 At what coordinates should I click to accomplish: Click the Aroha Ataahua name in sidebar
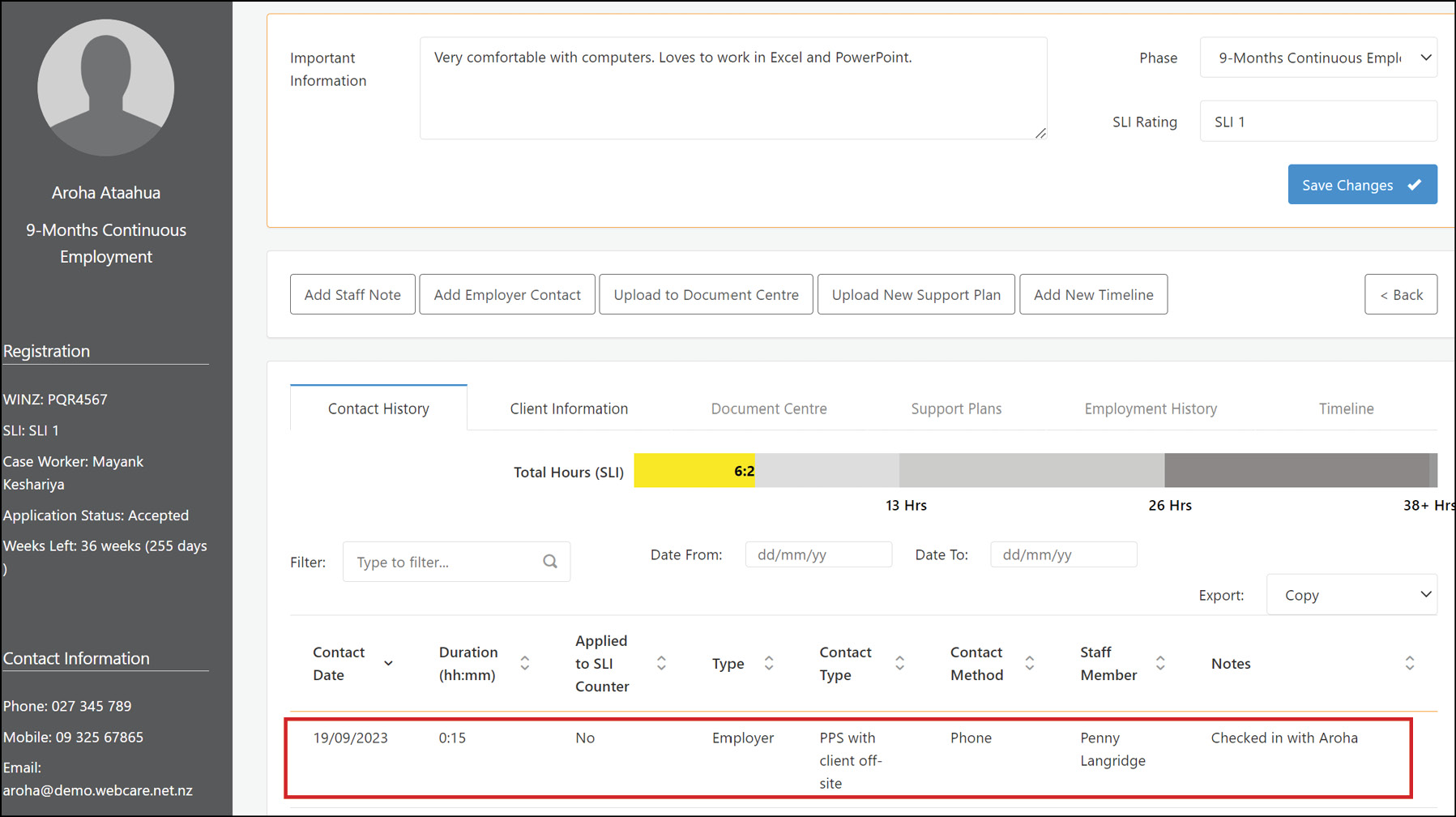(x=106, y=193)
